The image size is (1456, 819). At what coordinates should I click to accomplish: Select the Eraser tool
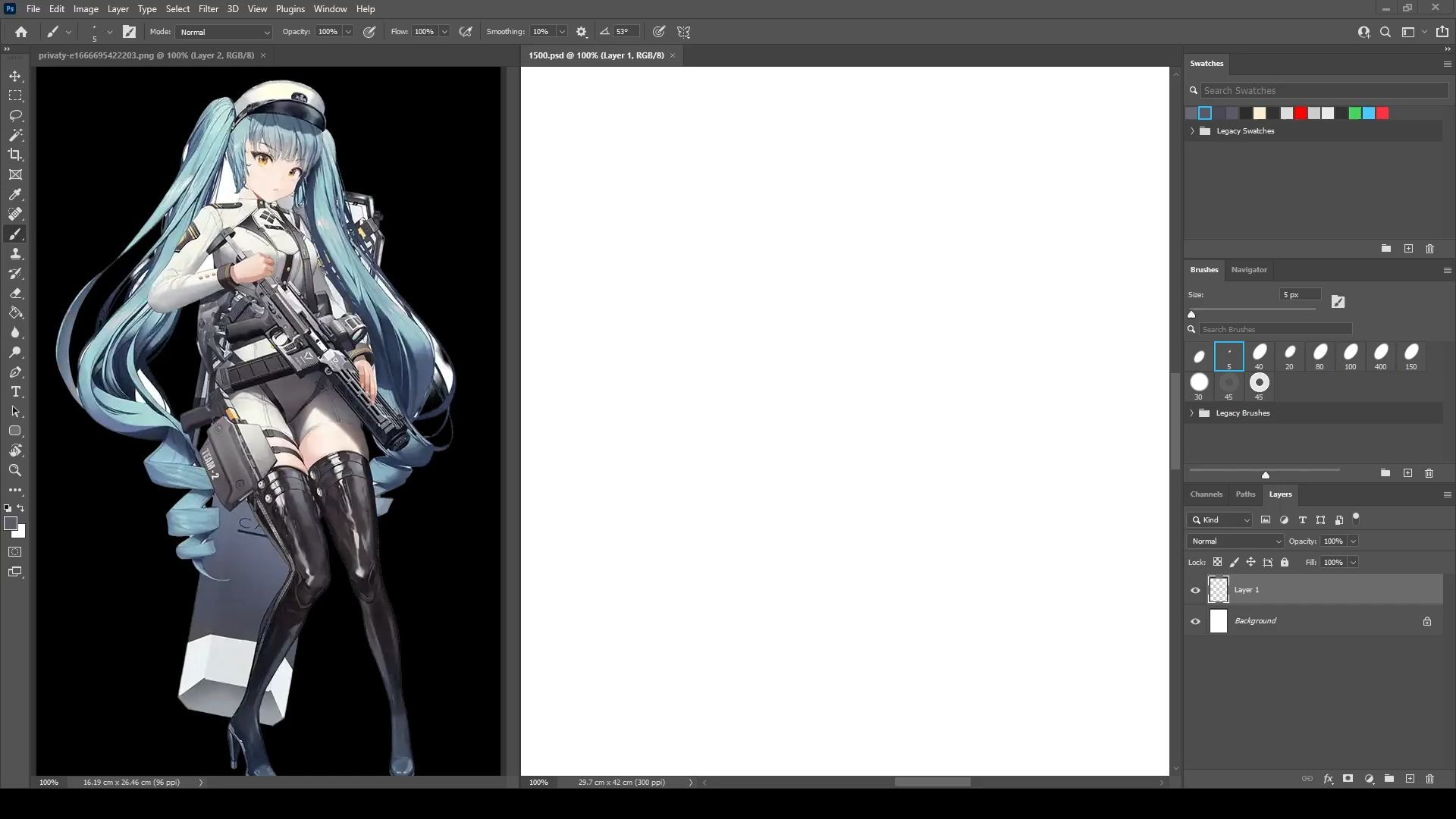(15, 293)
